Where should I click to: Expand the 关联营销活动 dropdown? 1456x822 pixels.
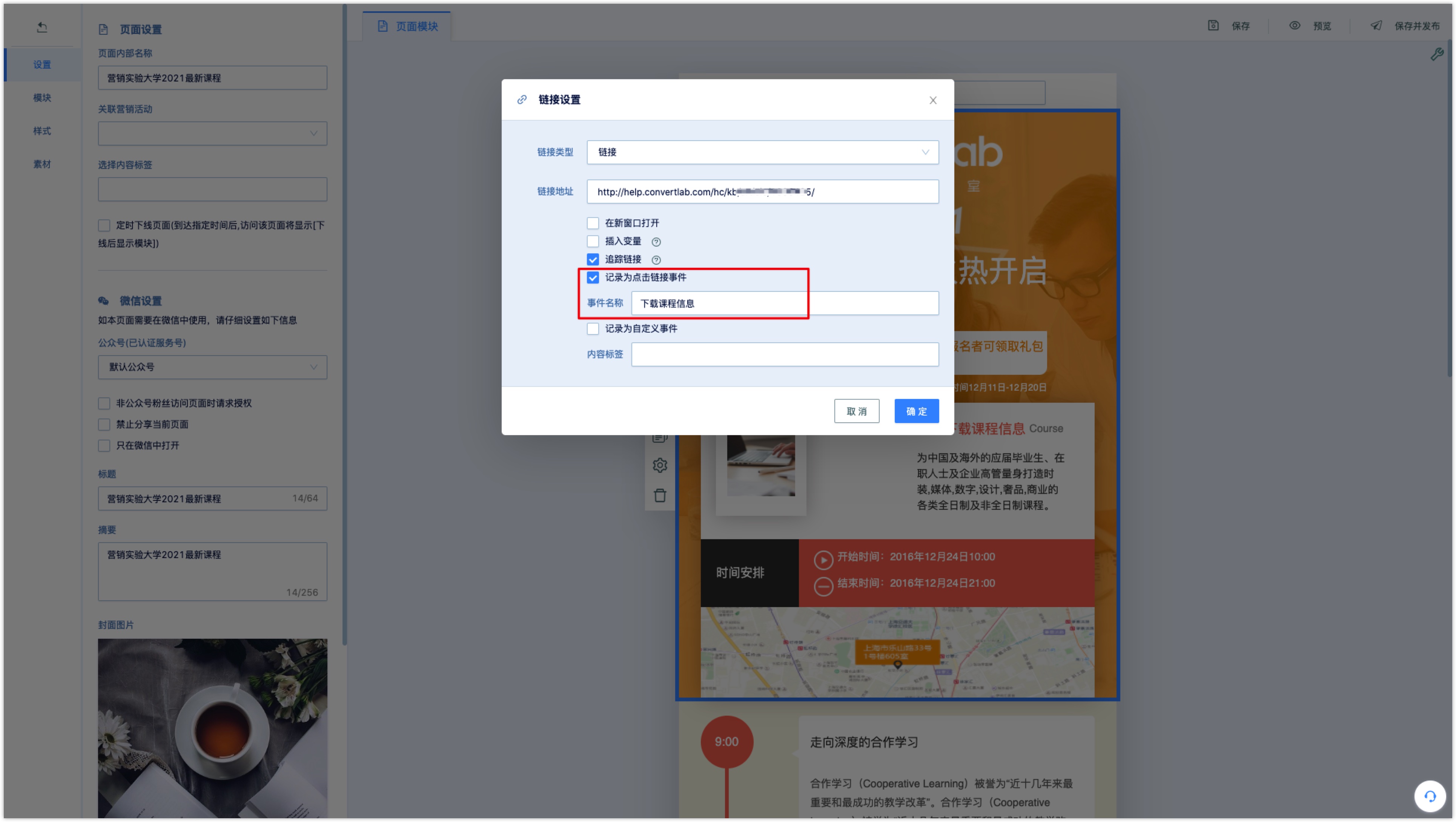pyautogui.click(x=212, y=133)
